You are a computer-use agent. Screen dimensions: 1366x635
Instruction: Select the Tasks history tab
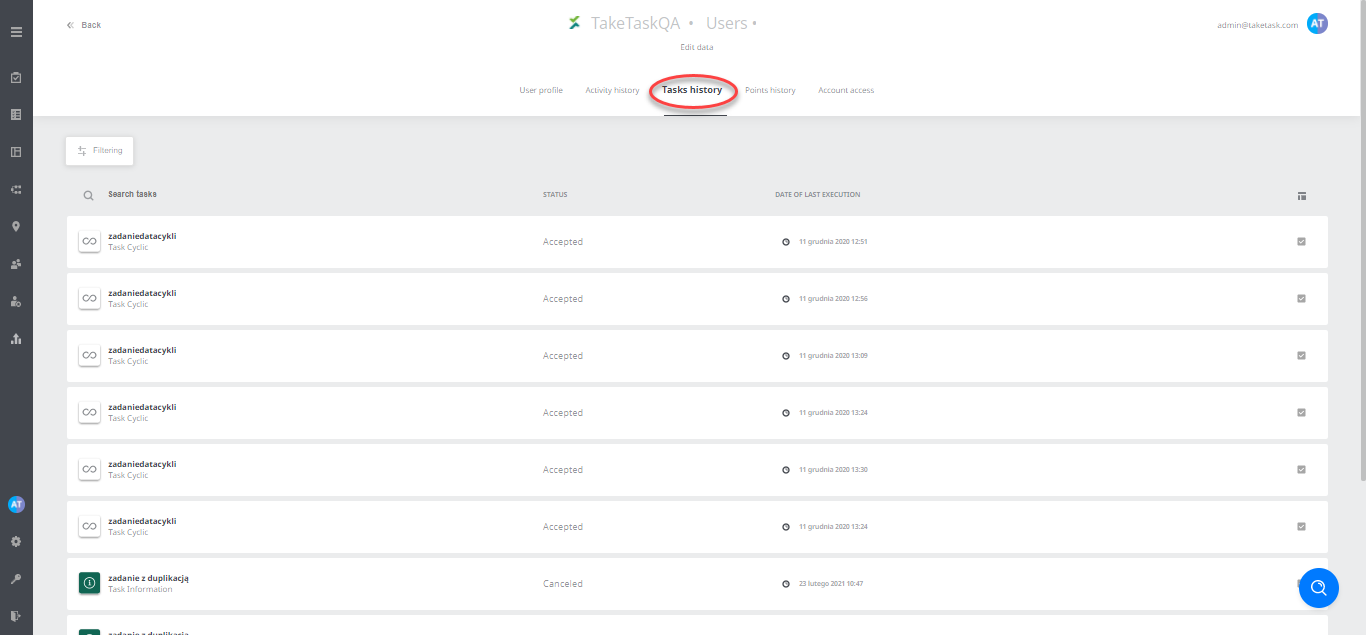(x=692, y=90)
